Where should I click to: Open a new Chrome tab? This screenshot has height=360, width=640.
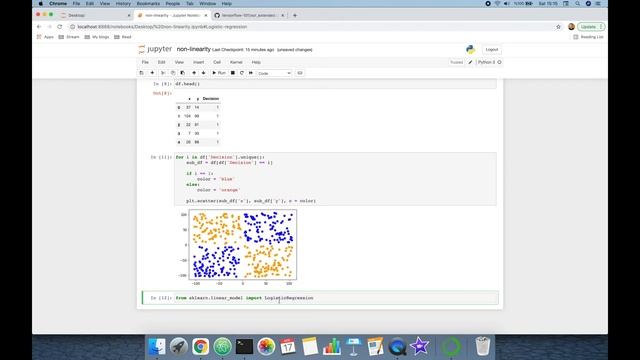click(x=295, y=16)
